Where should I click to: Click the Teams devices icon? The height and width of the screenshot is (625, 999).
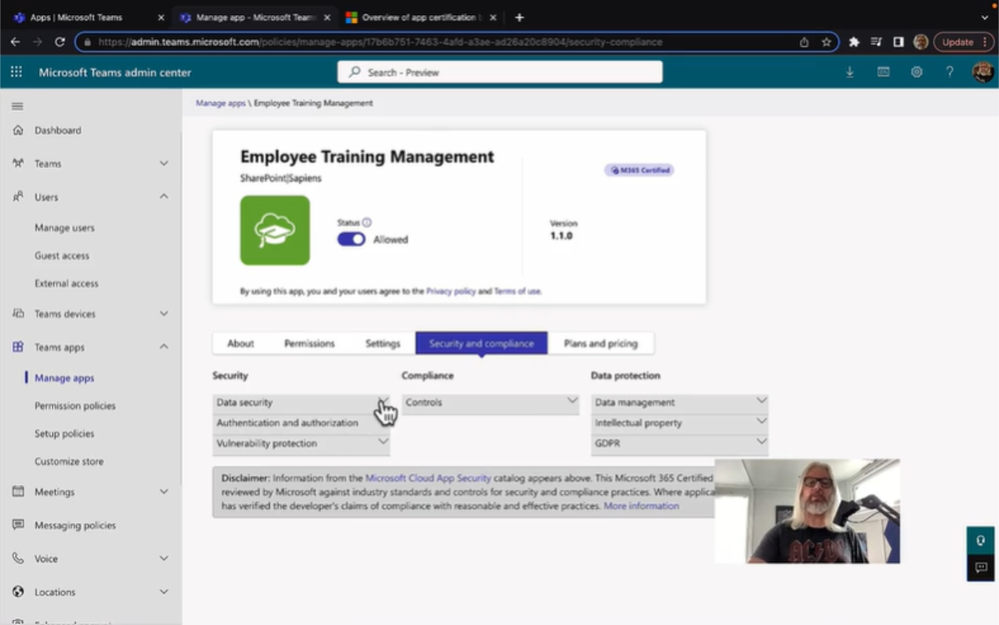pyautogui.click(x=18, y=313)
